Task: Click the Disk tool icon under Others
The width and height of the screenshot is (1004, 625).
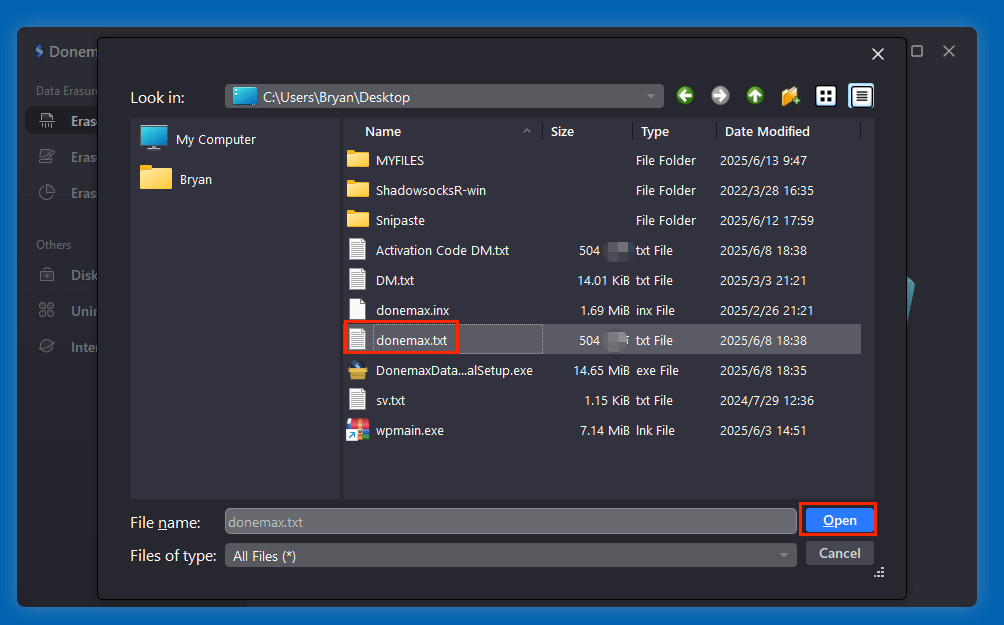Action: [46, 275]
